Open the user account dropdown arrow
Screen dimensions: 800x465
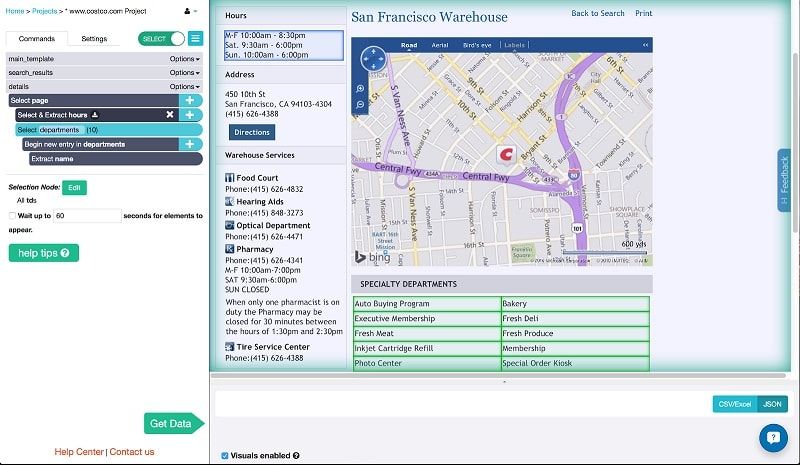pyautogui.click(x=195, y=11)
